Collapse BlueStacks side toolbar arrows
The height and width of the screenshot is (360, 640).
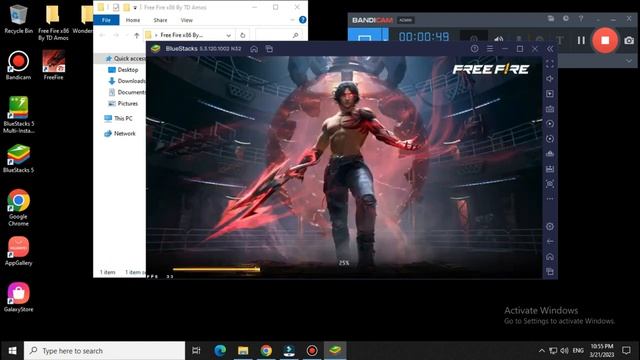pyautogui.click(x=550, y=49)
